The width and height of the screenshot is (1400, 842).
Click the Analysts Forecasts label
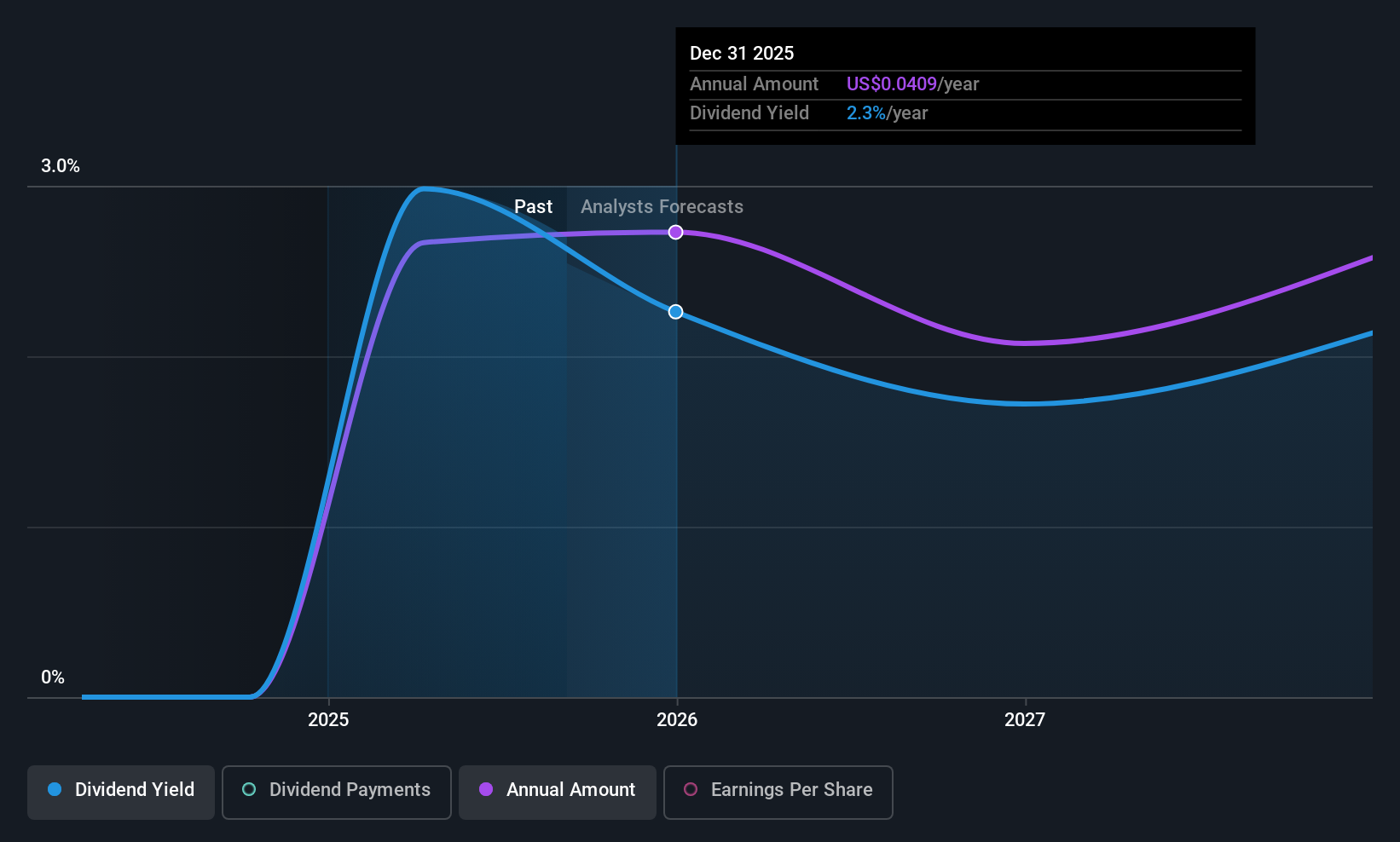(x=662, y=207)
